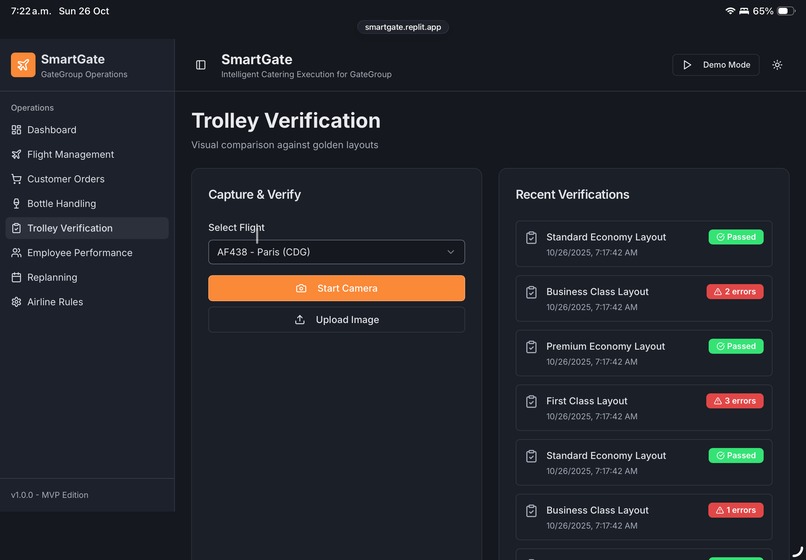The height and width of the screenshot is (560, 806).
Task: Click the time 7:22 a.m. in status bar
Action: pos(31,11)
